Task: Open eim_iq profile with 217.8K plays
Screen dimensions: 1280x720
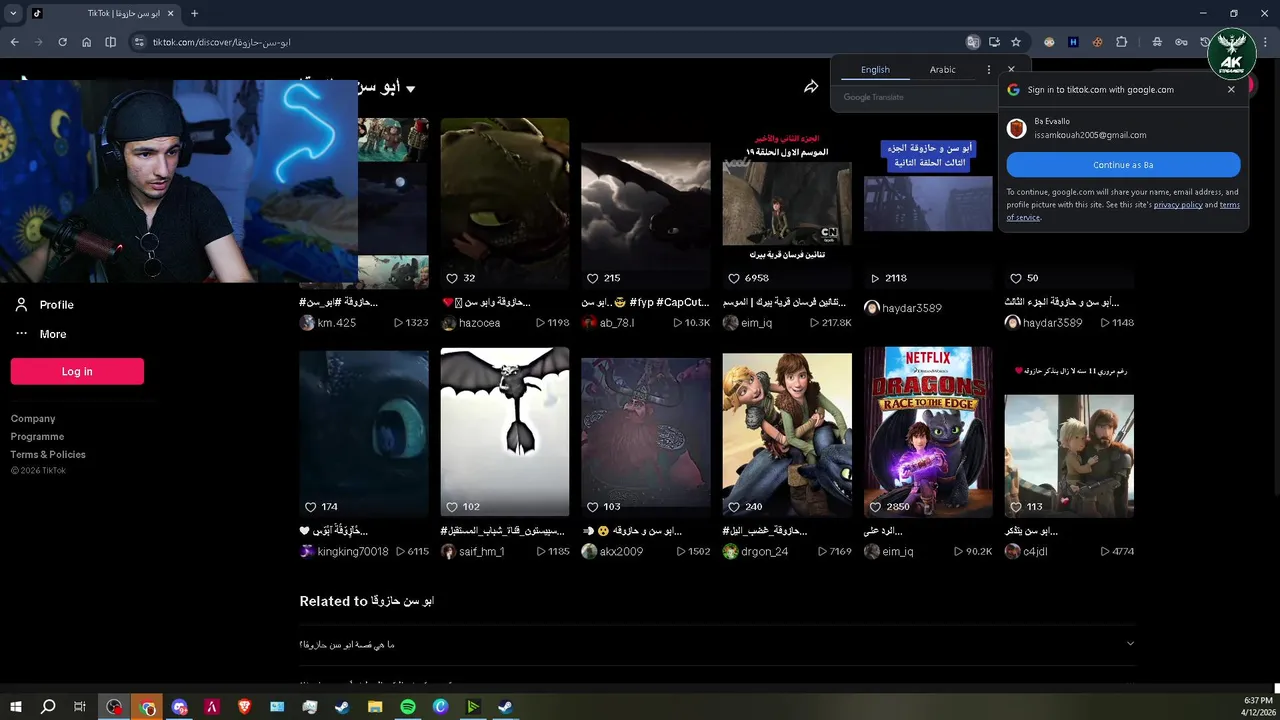Action: (756, 323)
